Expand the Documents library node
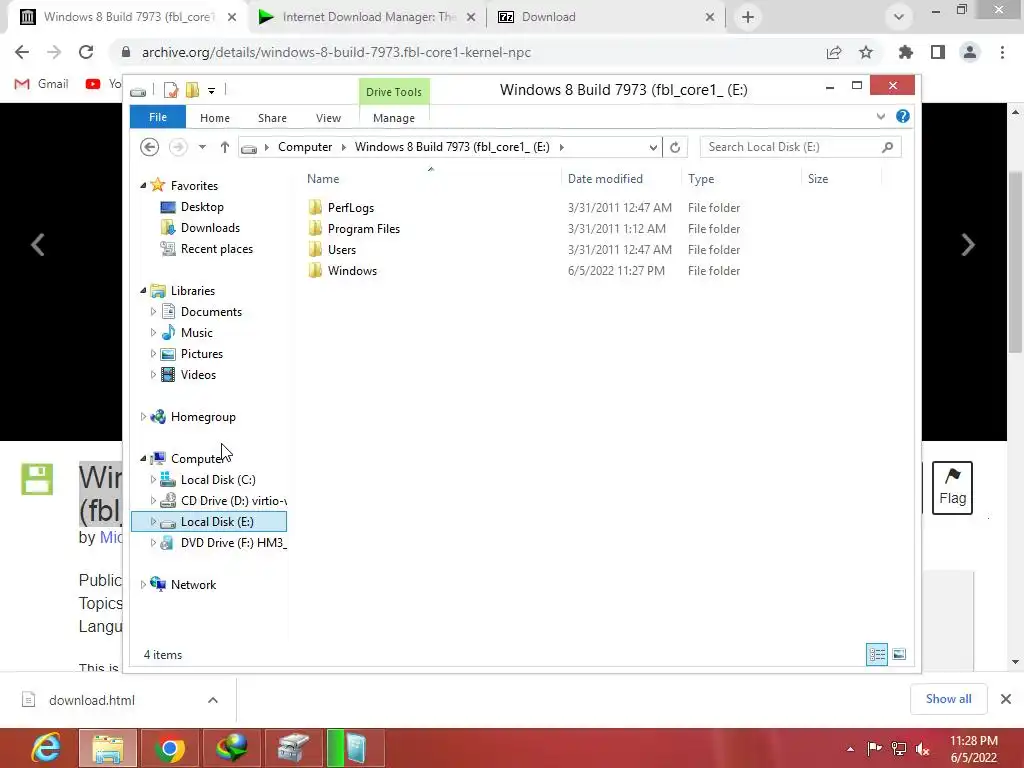 [153, 312]
